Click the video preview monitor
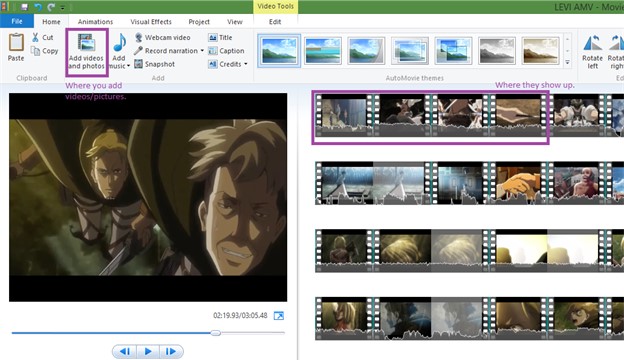The image size is (624, 360). pos(148,197)
